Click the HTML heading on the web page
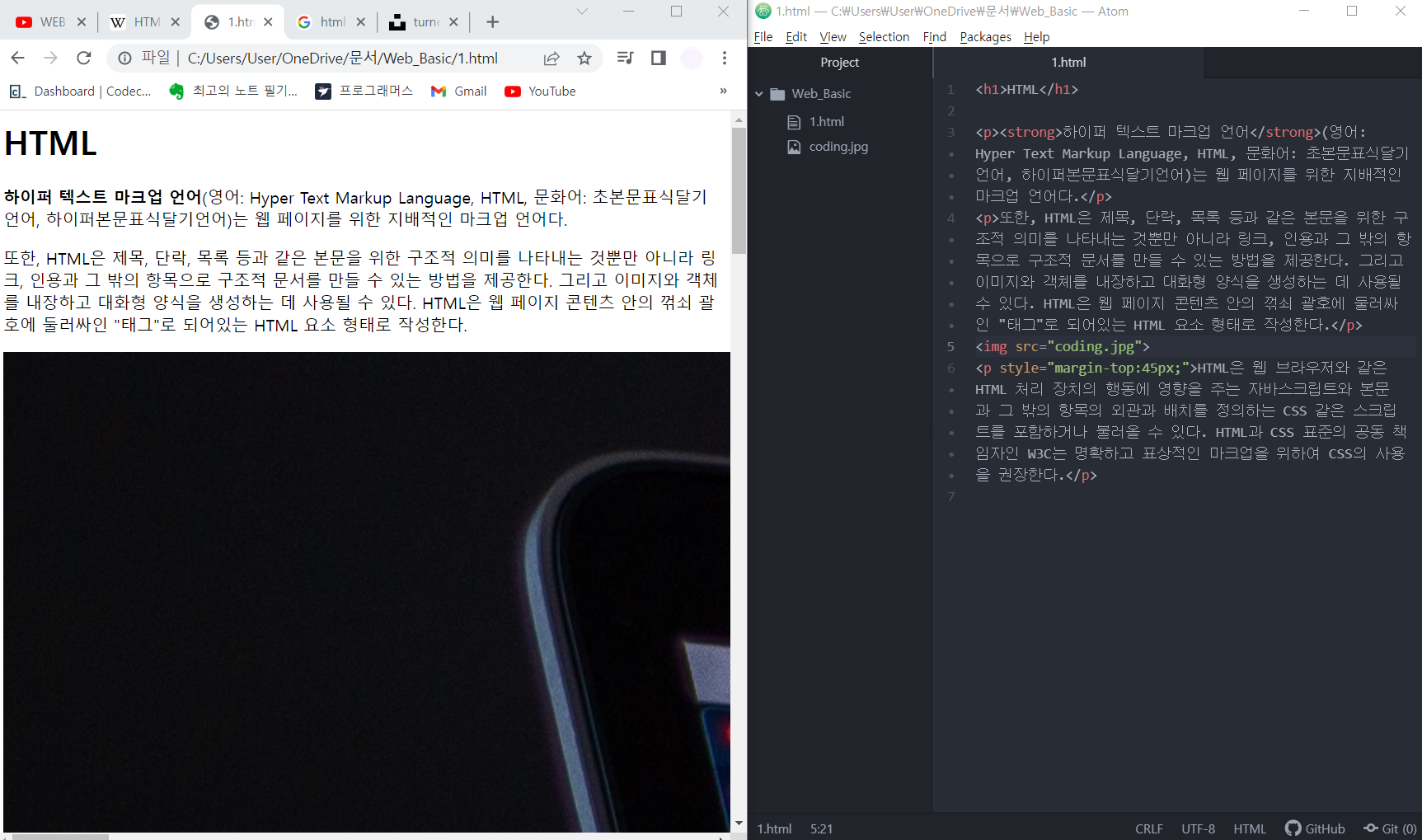 (x=51, y=143)
